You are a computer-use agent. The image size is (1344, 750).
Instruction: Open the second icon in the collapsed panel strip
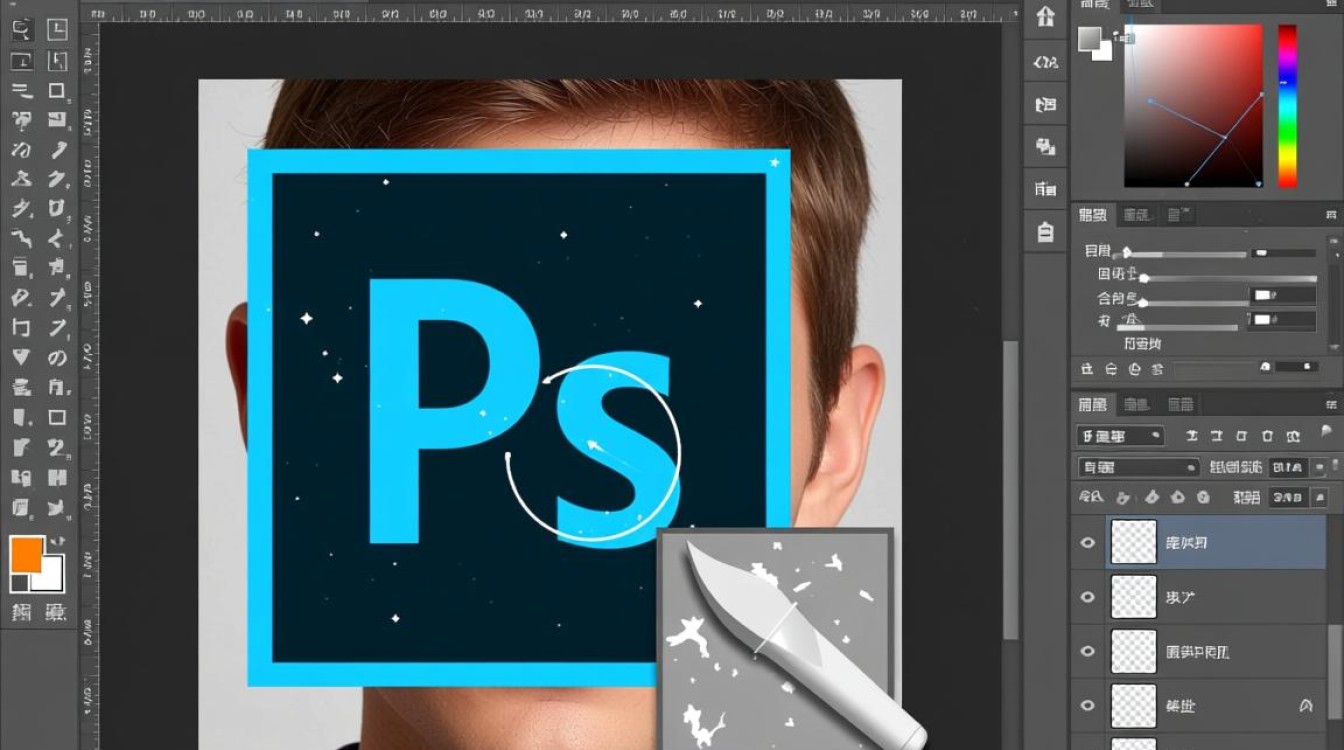pos(1046,62)
